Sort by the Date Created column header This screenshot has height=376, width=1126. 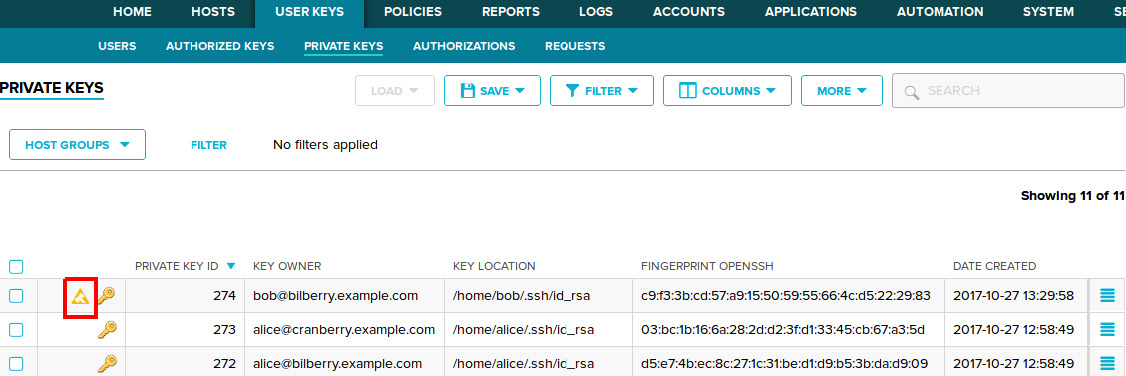point(995,266)
